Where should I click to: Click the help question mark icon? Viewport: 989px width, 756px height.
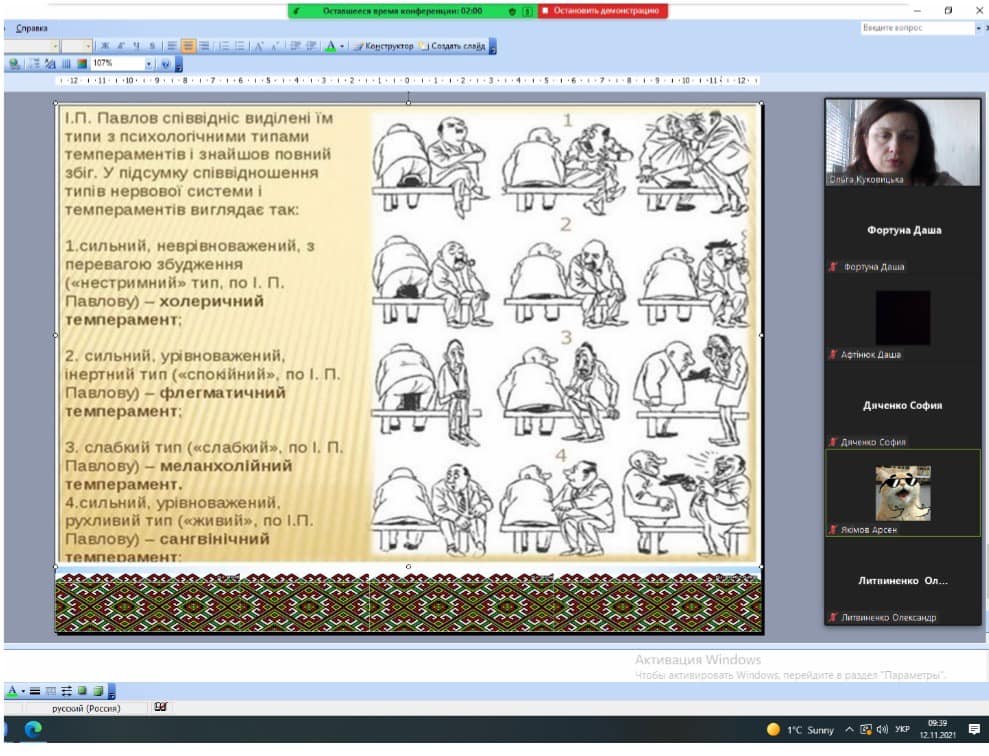pyautogui.click(x=166, y=64)
